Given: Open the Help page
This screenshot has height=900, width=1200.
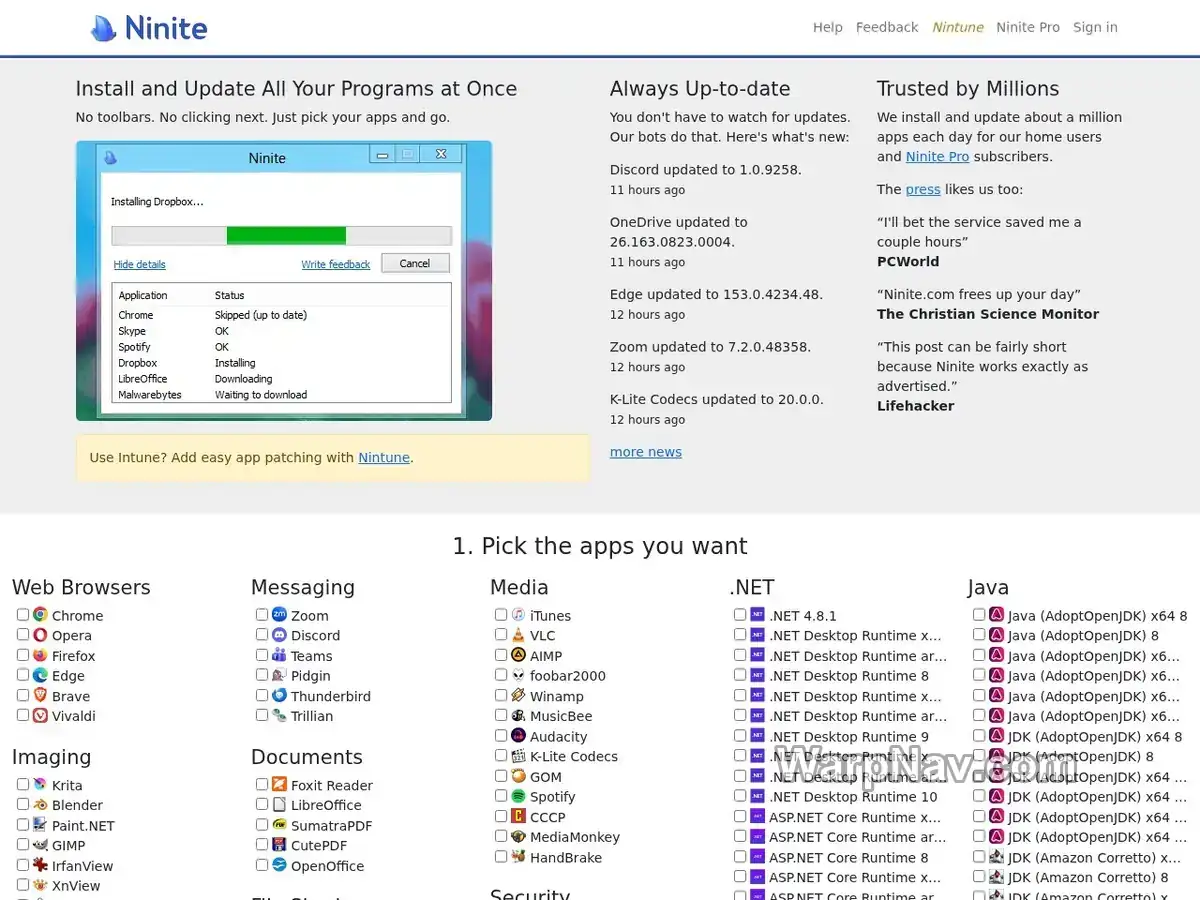Looking at the screenshot, I should (828, 27).
